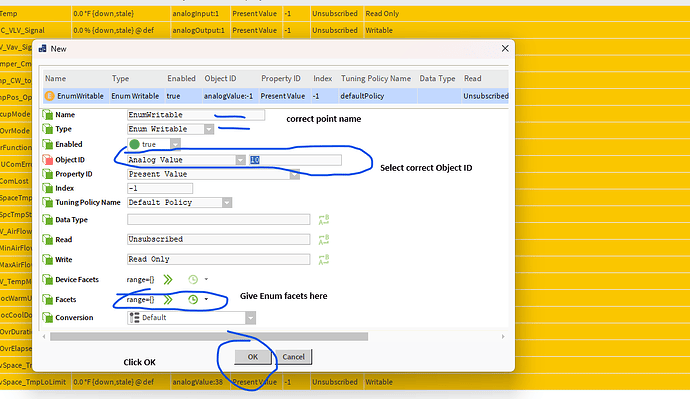Click the New dialog title icon
The height and width of the screenshot is (399, 690).
(42, 49)
